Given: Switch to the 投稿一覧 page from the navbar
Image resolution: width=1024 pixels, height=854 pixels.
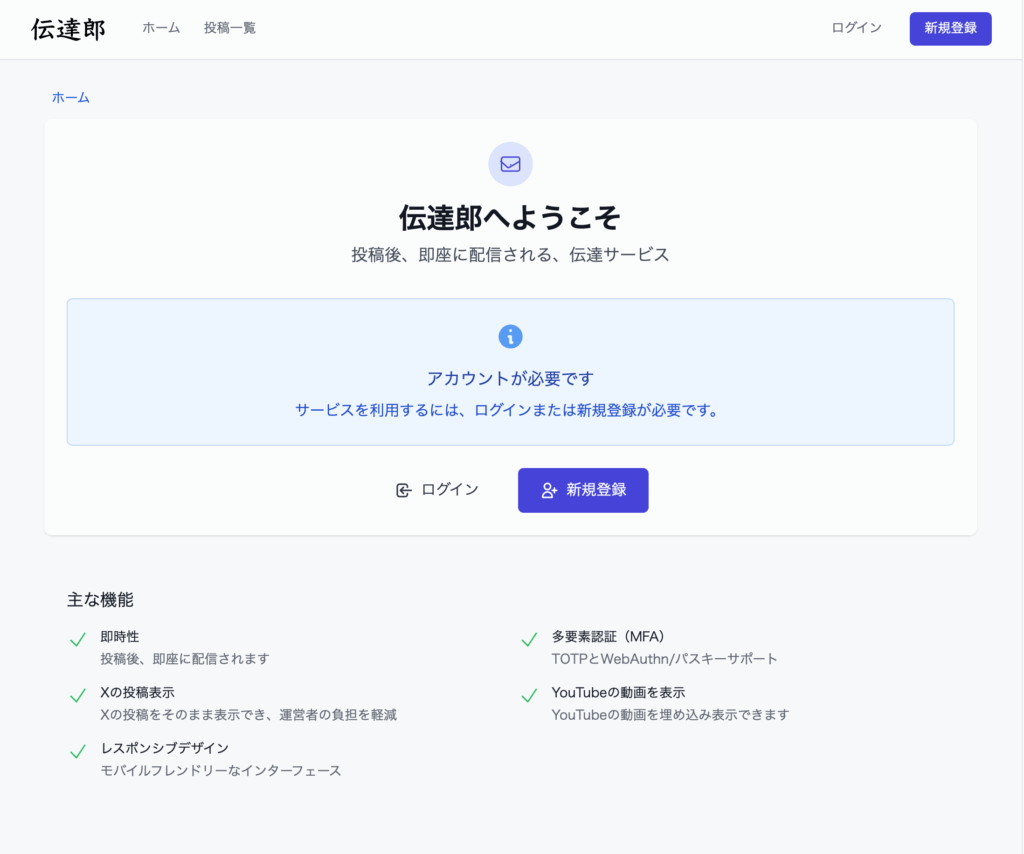Looking at the screenshot, I should (x=228, y=28).
